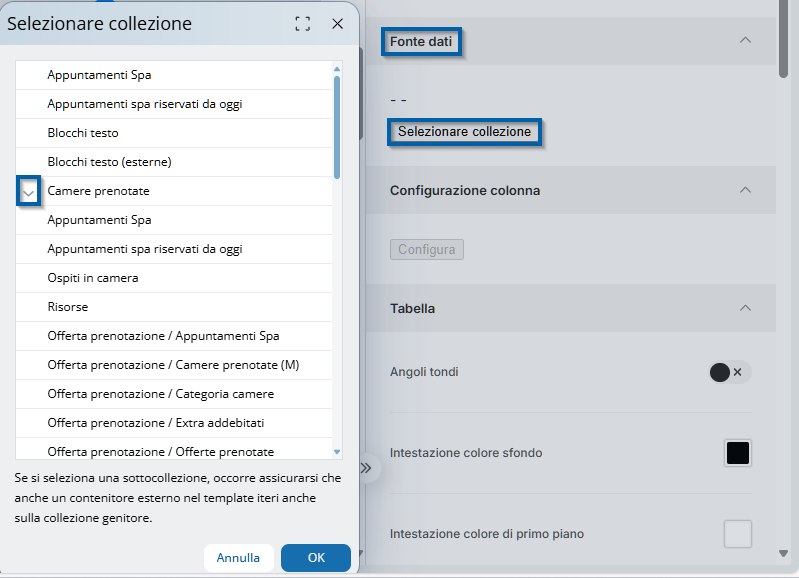799x578 pixels.
Task: Select the Ospiti in camera sub-collection
Action: [93, 278]
